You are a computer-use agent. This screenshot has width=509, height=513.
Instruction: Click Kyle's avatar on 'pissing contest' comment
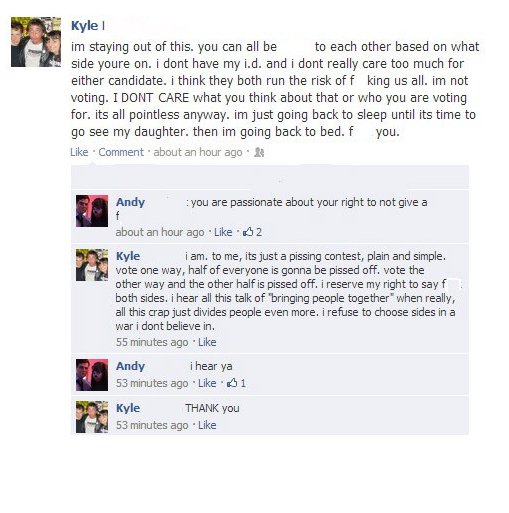(x=92, y=265)
